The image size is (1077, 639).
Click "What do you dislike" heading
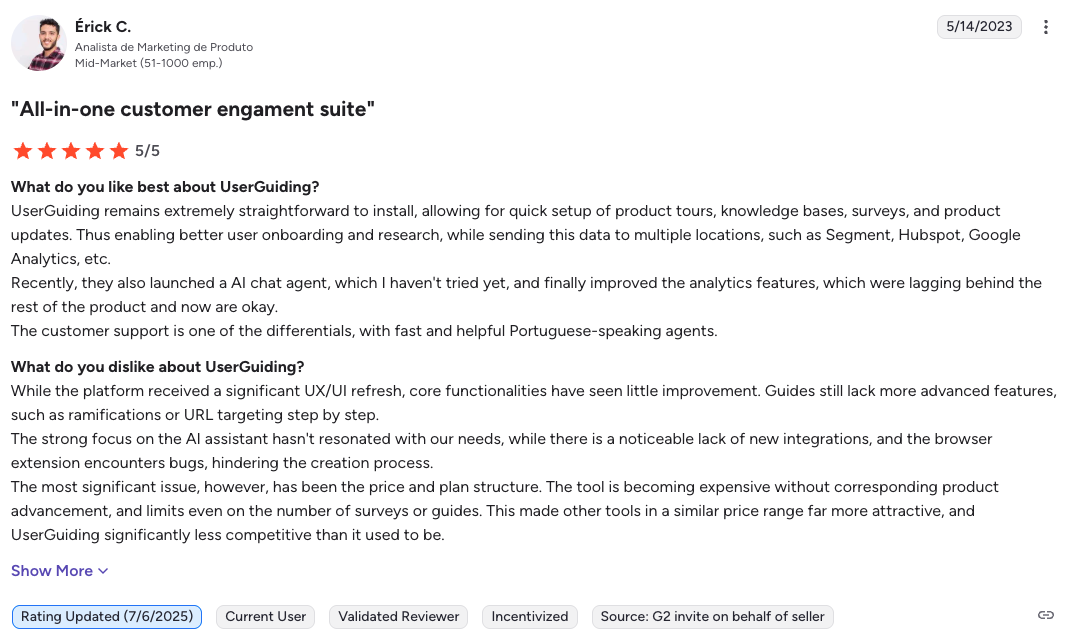click(x=158, y=367)
